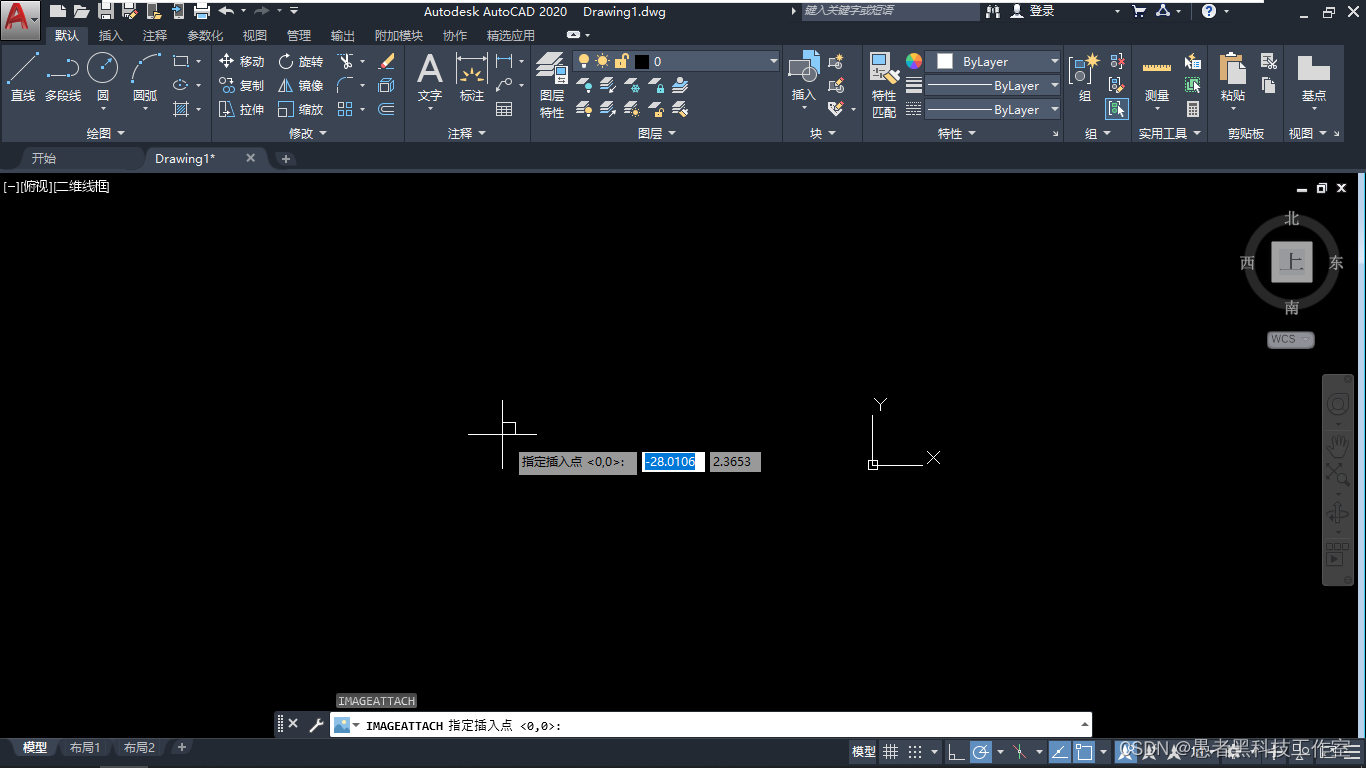Choose the Mirror (镜像) command

point(300,85)
